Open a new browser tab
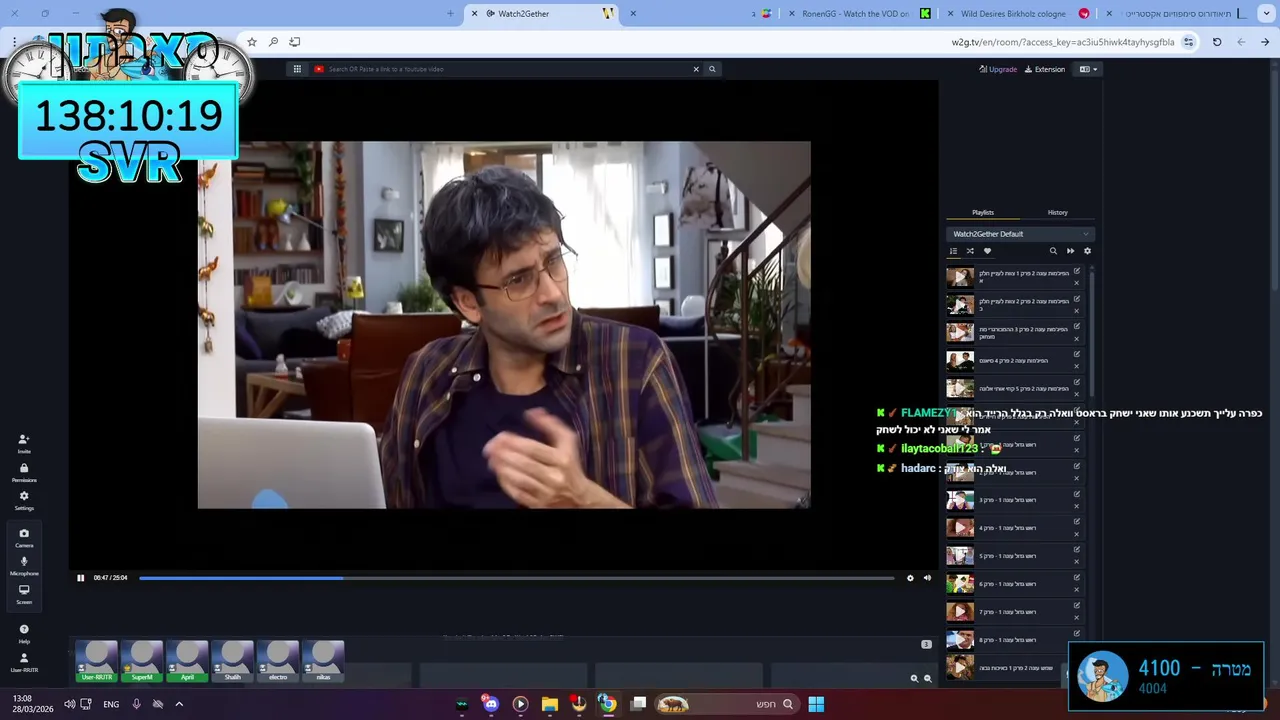The width and height of the screenshot is (1280, 720). tap(450, 14)
